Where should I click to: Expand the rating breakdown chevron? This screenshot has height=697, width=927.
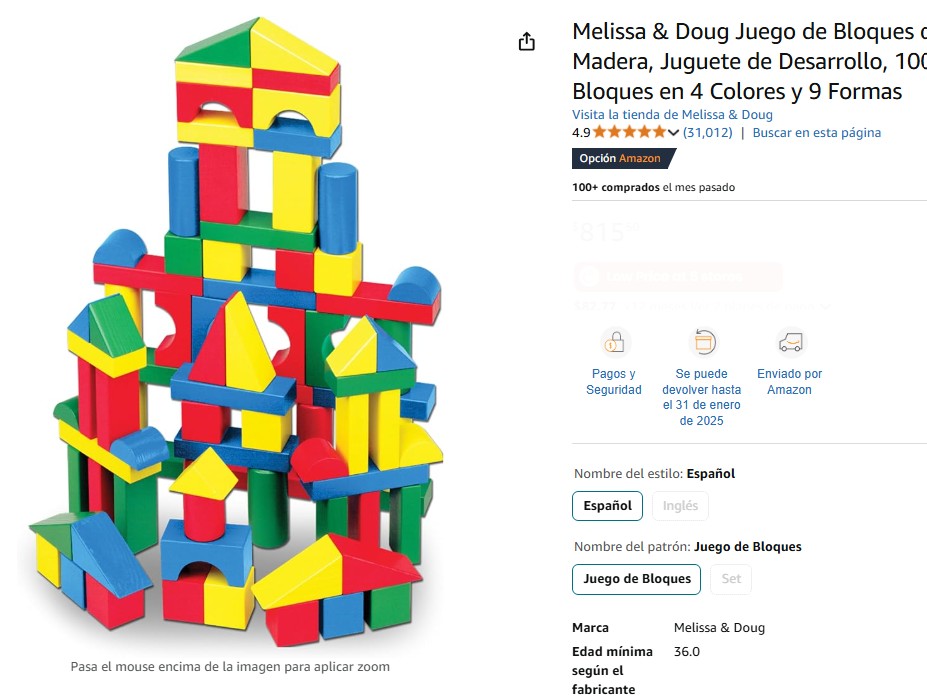coord(673,133)
